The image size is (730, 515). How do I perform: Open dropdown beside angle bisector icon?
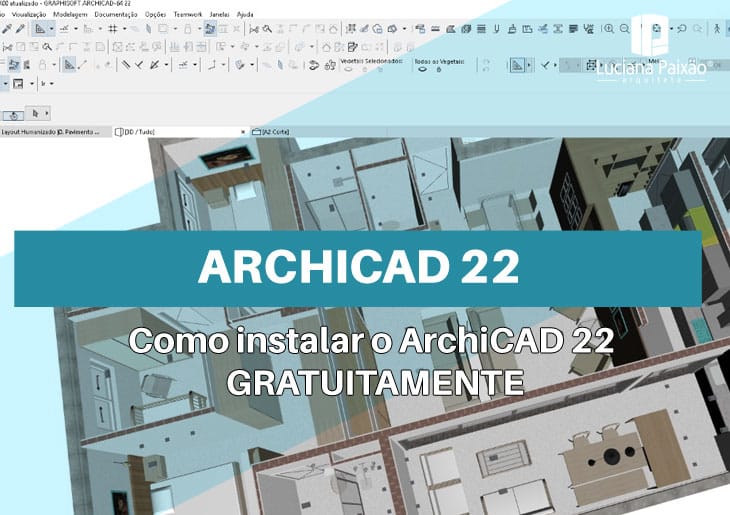166,65
